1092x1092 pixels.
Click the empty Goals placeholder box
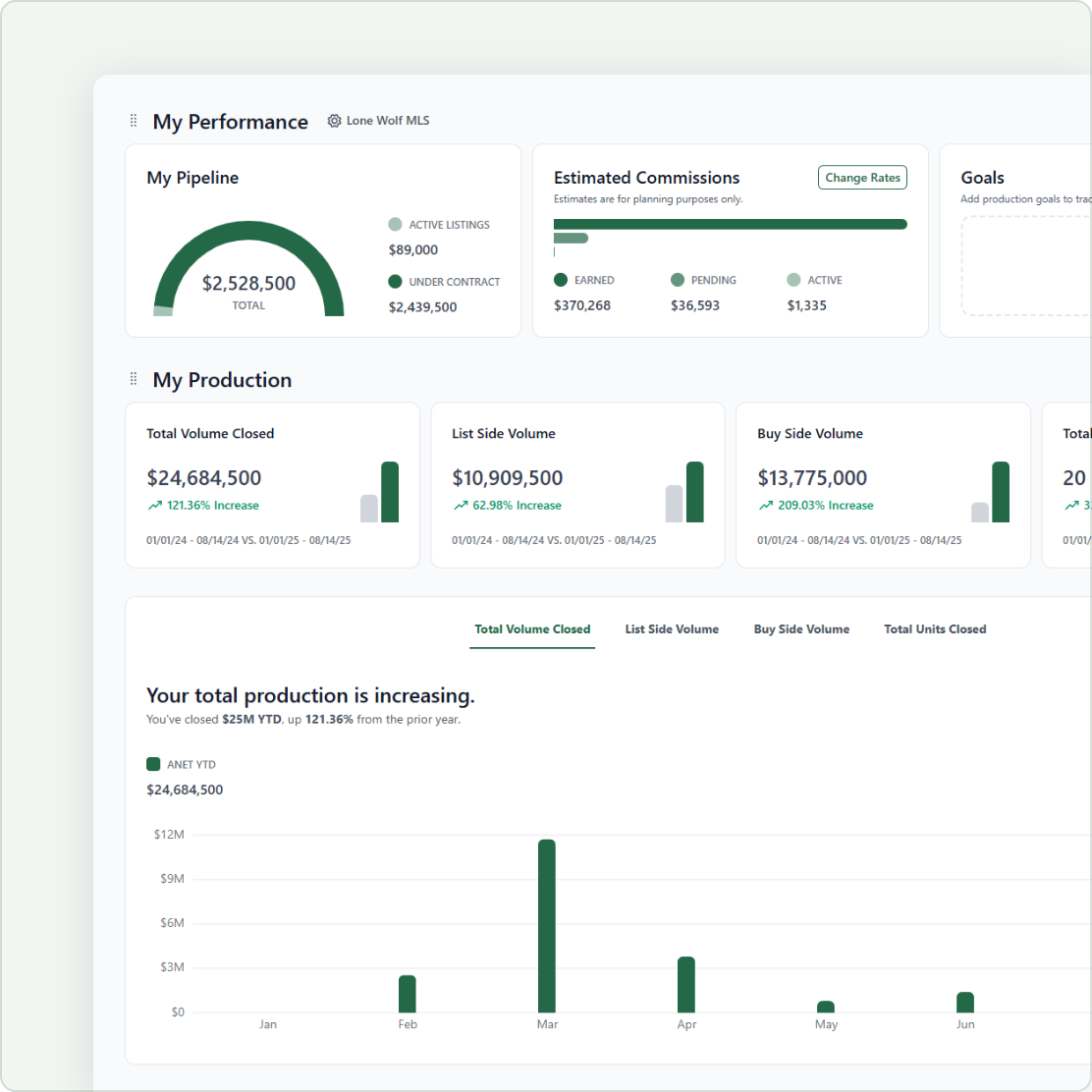coord(1026,265)
